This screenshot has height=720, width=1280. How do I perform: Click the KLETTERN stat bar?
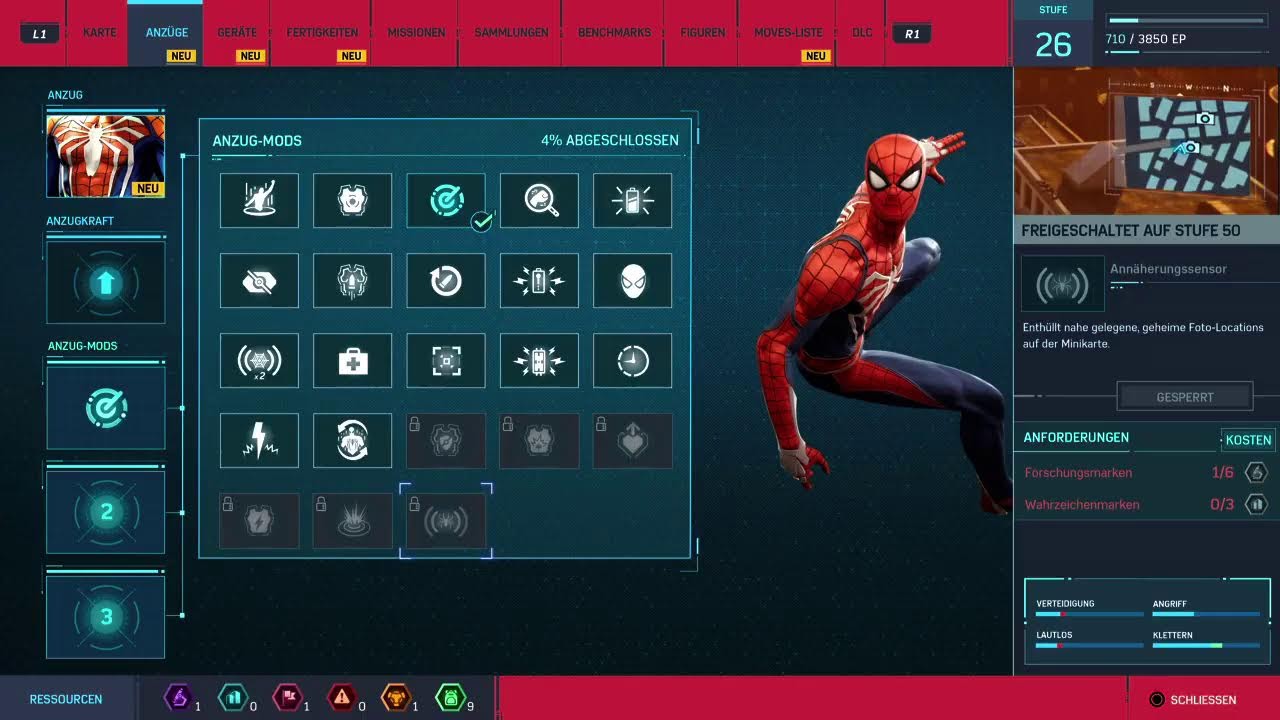(1206, 646)
